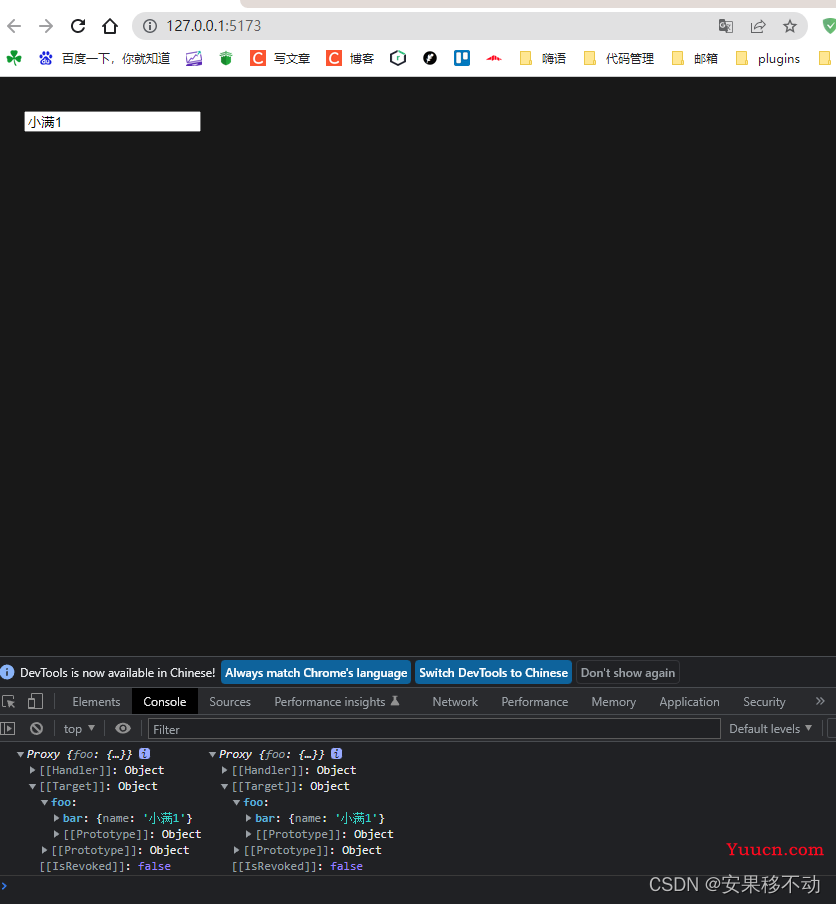
Task: Collapse the first Proxy object
Action: click(x=20, y=754)
